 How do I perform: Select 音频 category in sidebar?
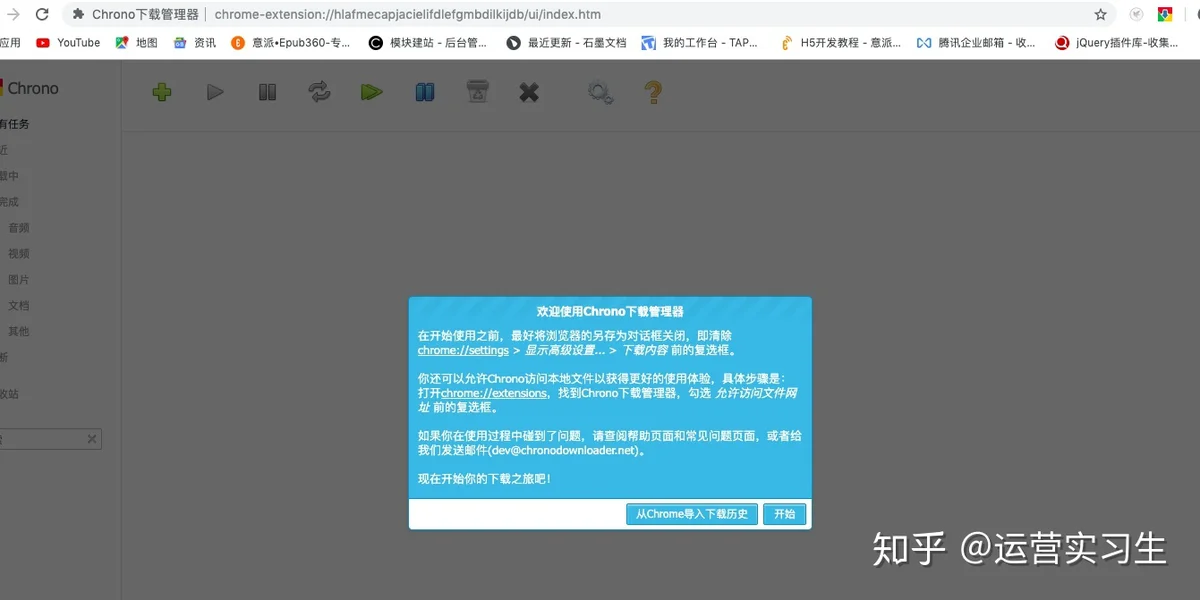coord(19,228)
